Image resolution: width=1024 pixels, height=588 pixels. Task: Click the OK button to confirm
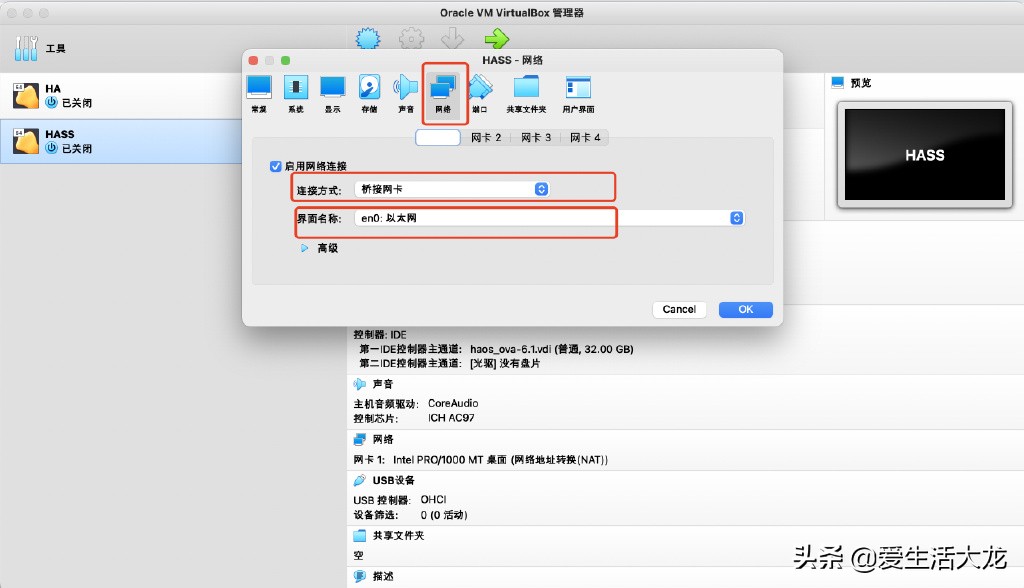(745, 310)
